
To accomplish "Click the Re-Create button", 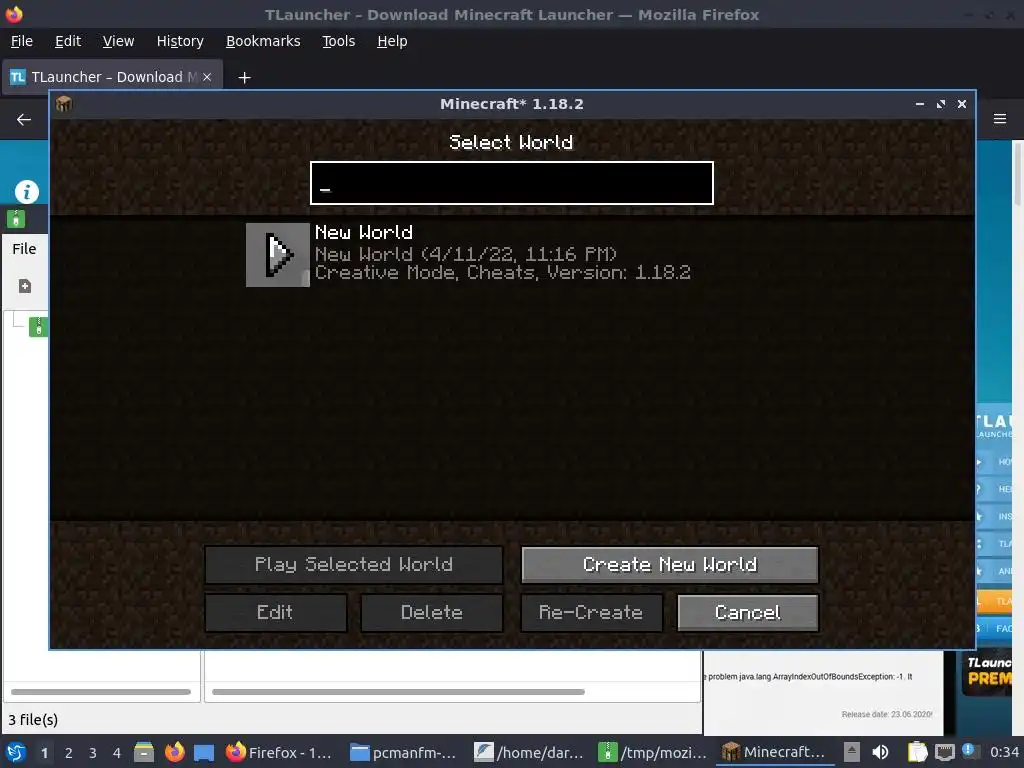I will point(591,613).
